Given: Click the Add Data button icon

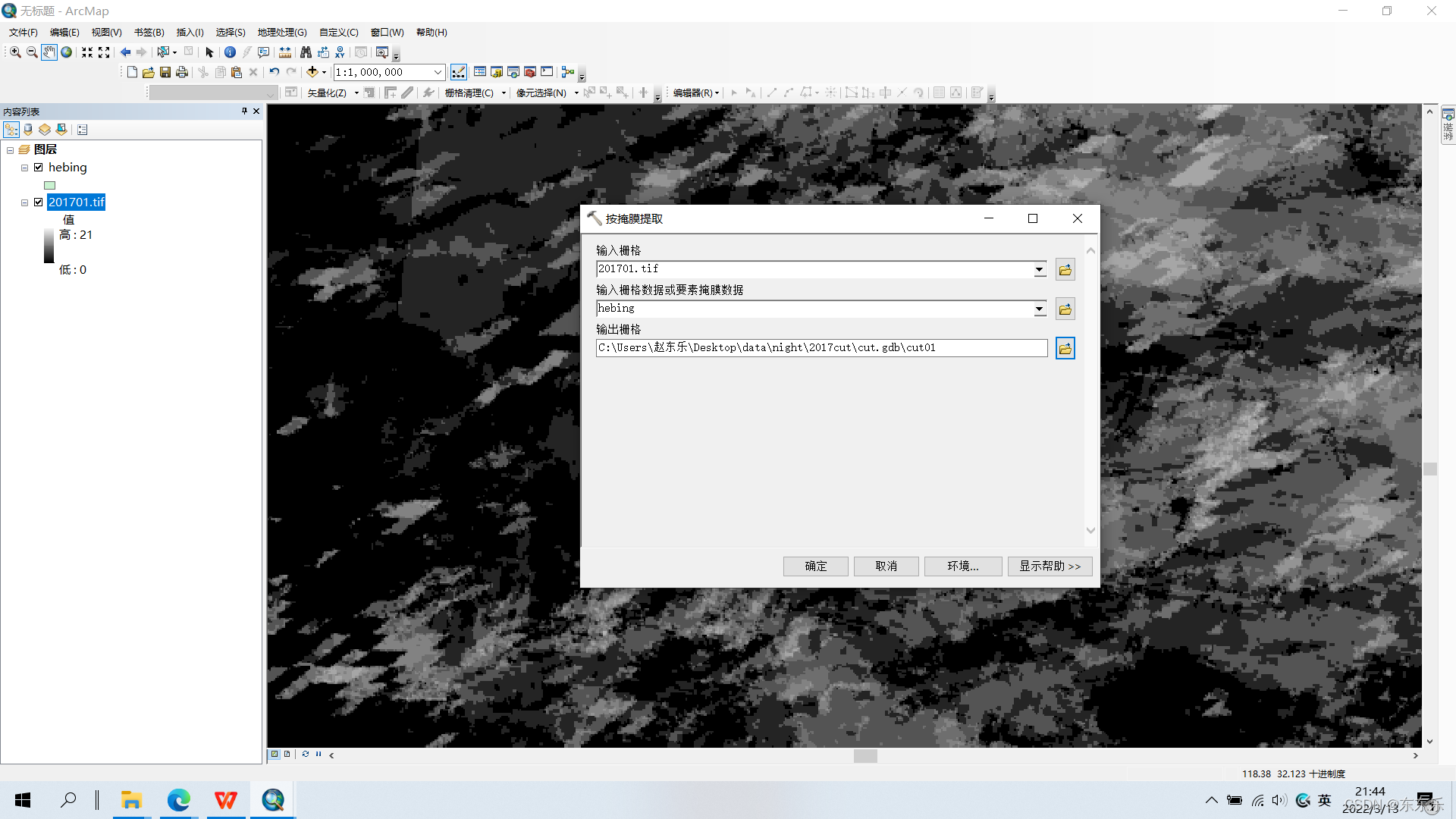Looking at the screenshot, I should tap(312, 72).
